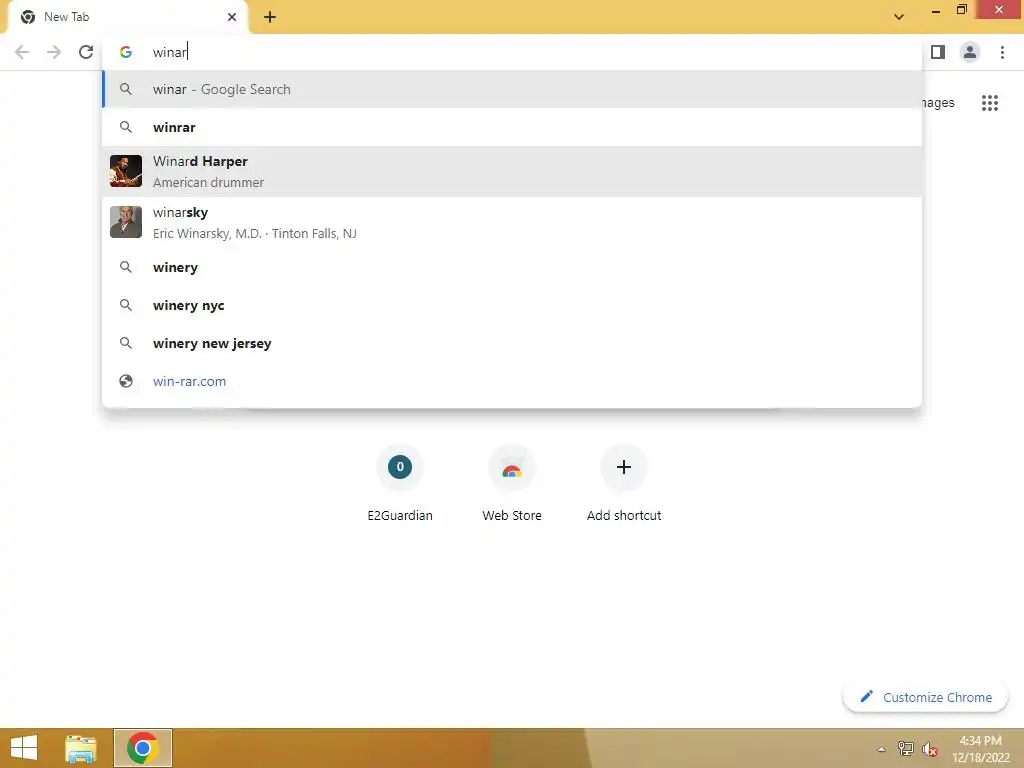Open the Windows Start button
This screenshot has height=768, width=1024.
pyautogui.click(x=24, y=748)
